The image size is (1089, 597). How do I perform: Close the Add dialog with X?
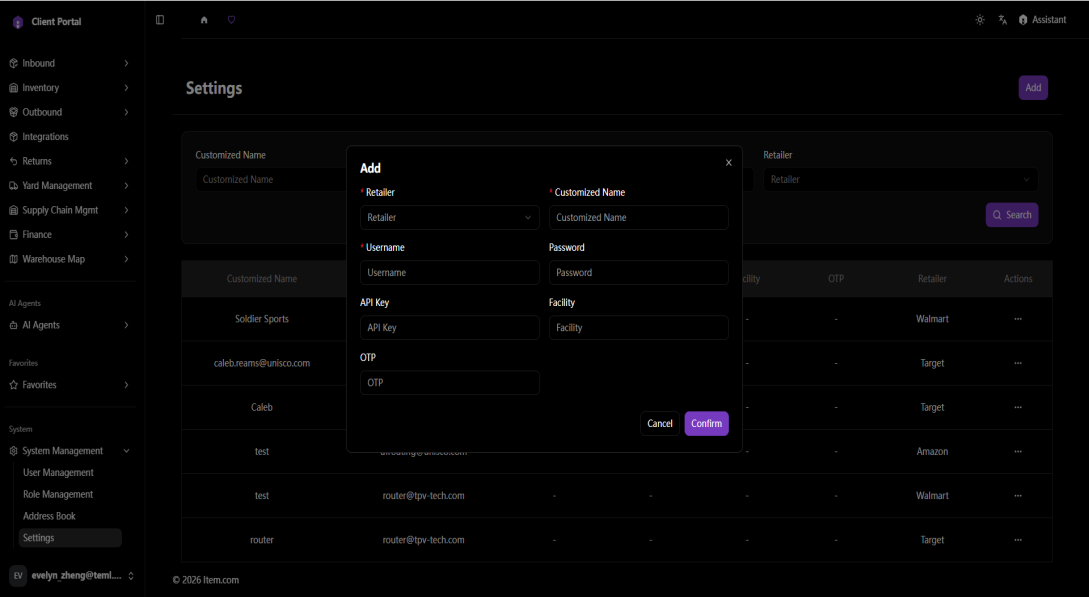pyautogui.click(x=729, y=162)
